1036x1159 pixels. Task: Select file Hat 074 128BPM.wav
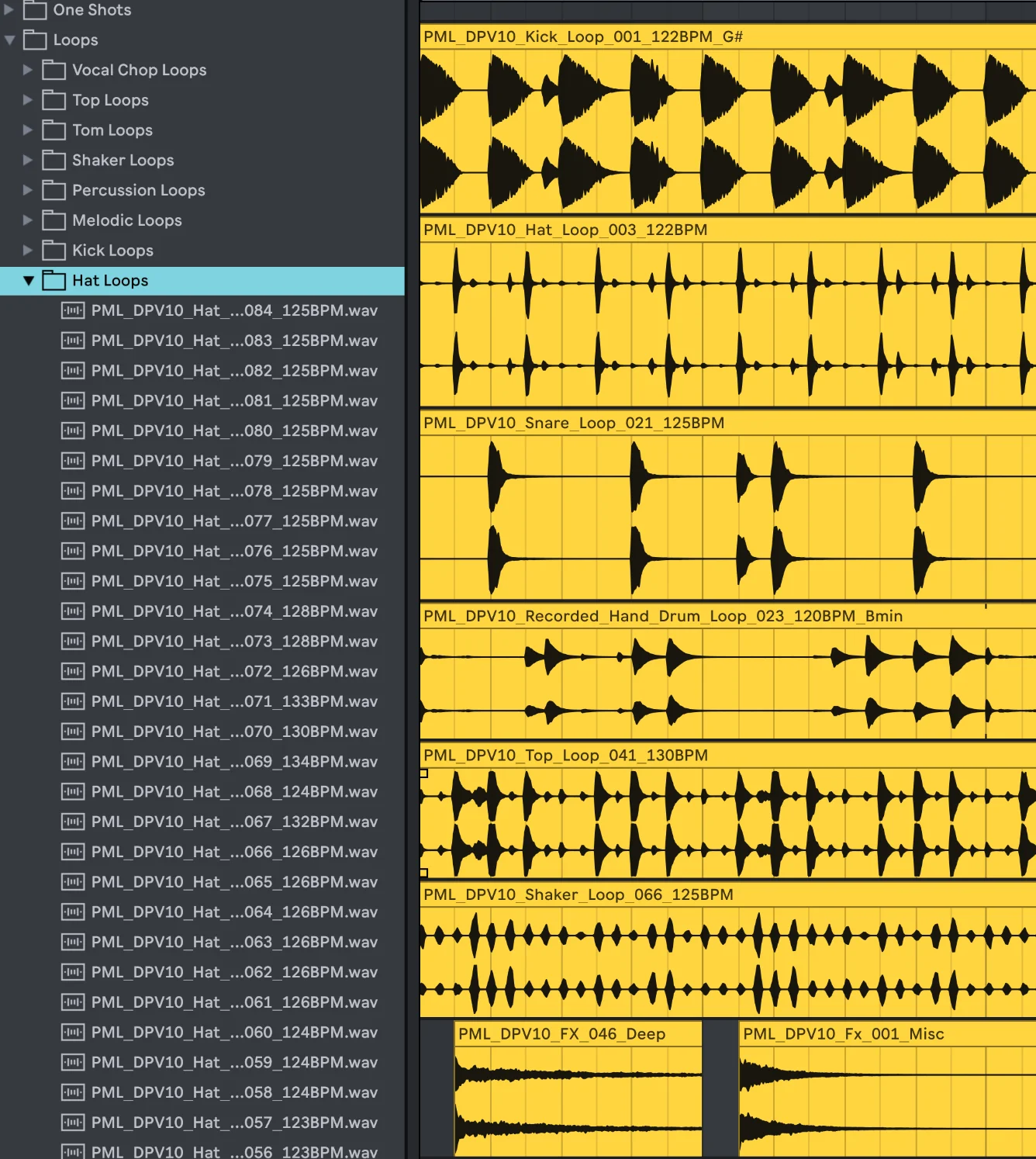[x=234, y=611]
